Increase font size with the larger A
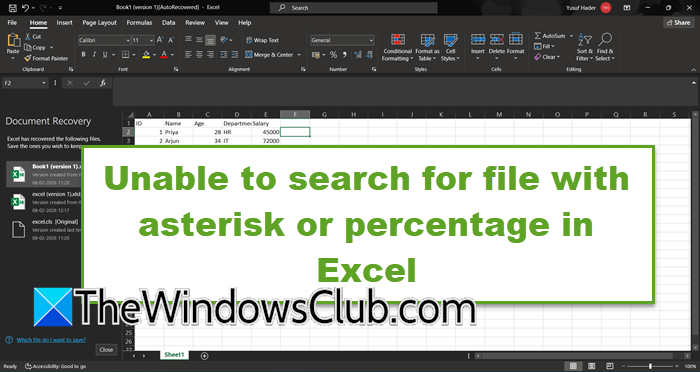Image resolution: width=700 pixels, height=372 pixels. point(160,40)
